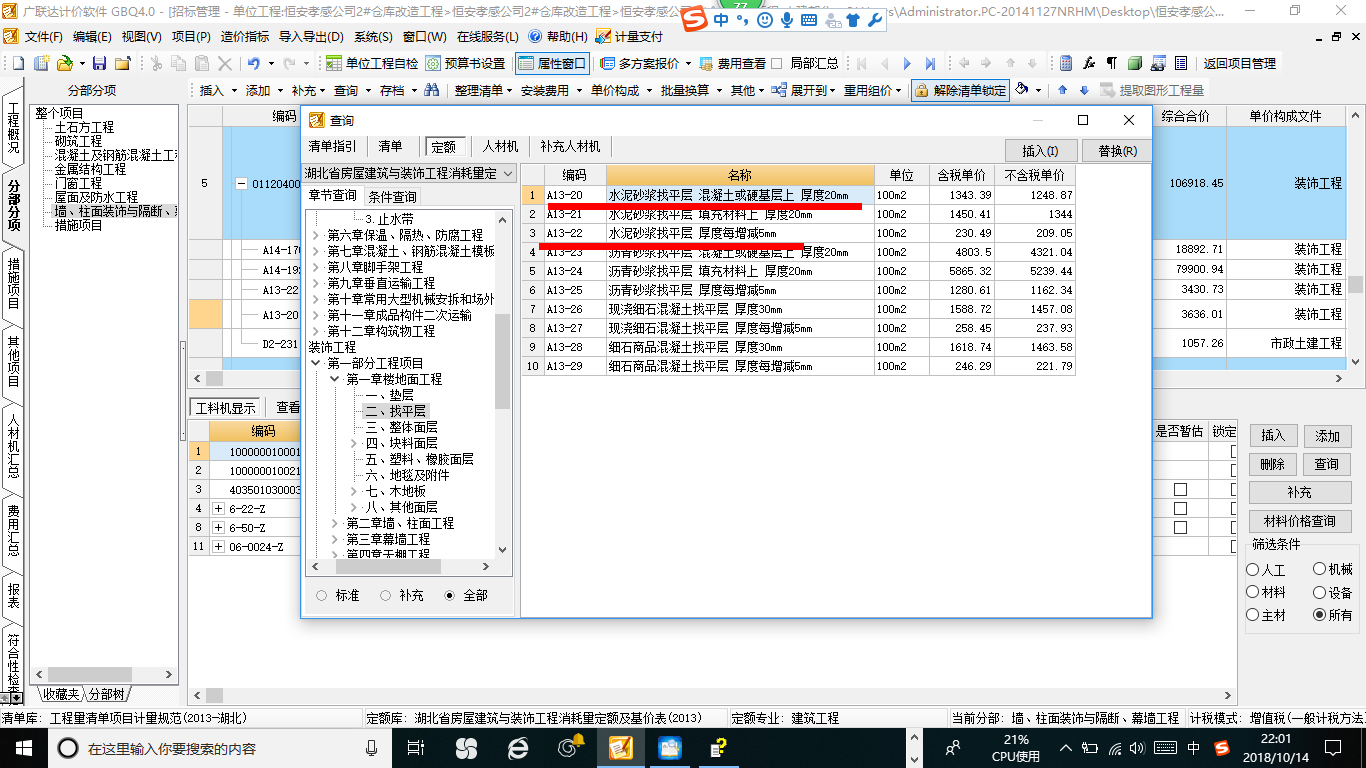
Task: Click 解除清单锁定 lock button
Action: click(960, 90)
